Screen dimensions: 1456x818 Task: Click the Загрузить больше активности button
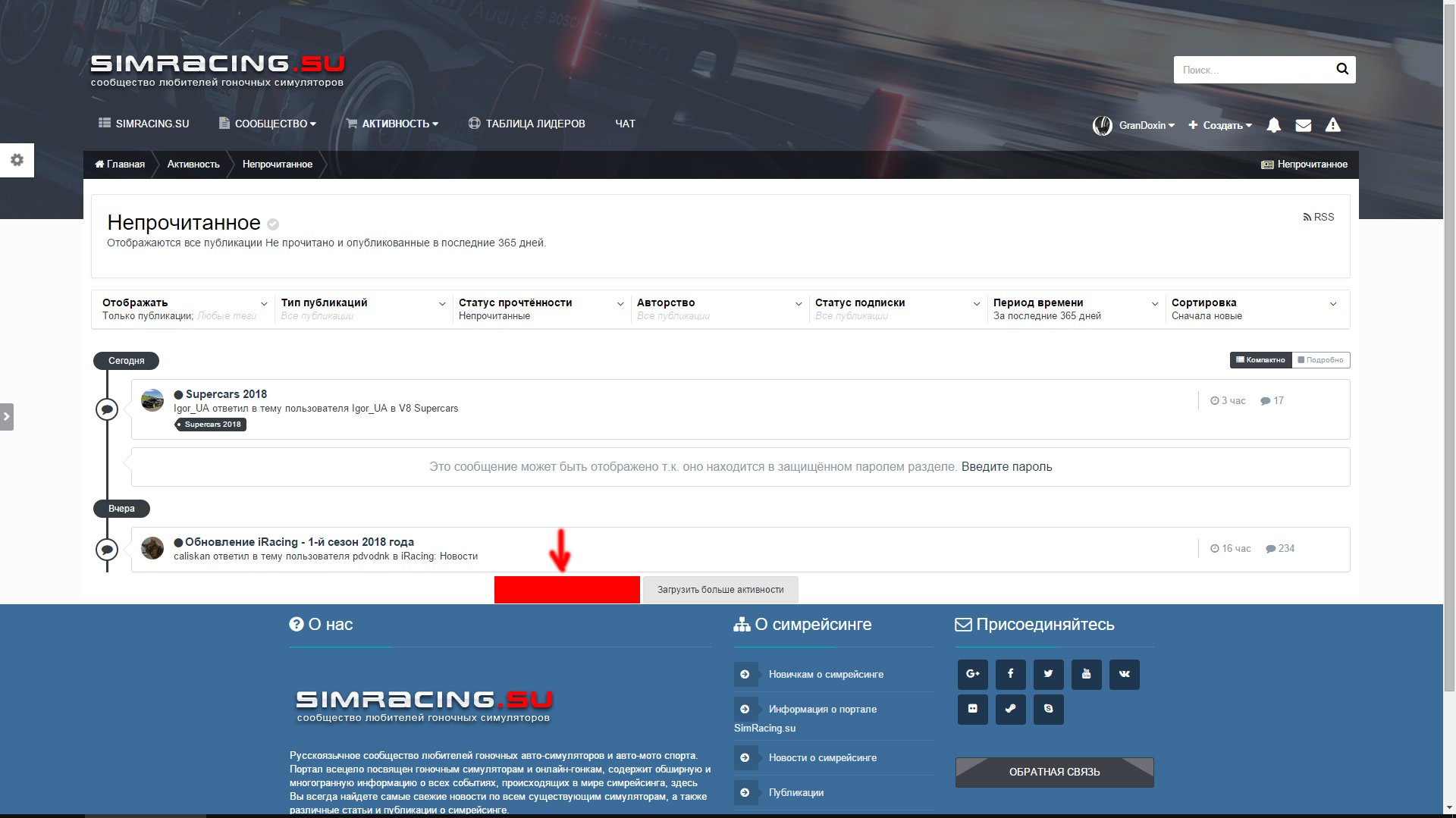point(720,590)
